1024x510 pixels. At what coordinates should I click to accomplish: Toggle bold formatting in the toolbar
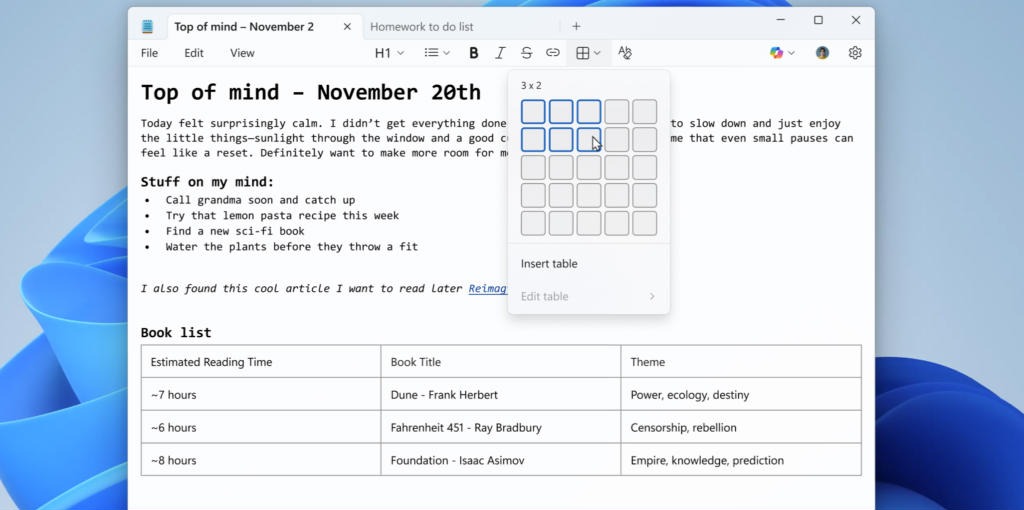474,53
